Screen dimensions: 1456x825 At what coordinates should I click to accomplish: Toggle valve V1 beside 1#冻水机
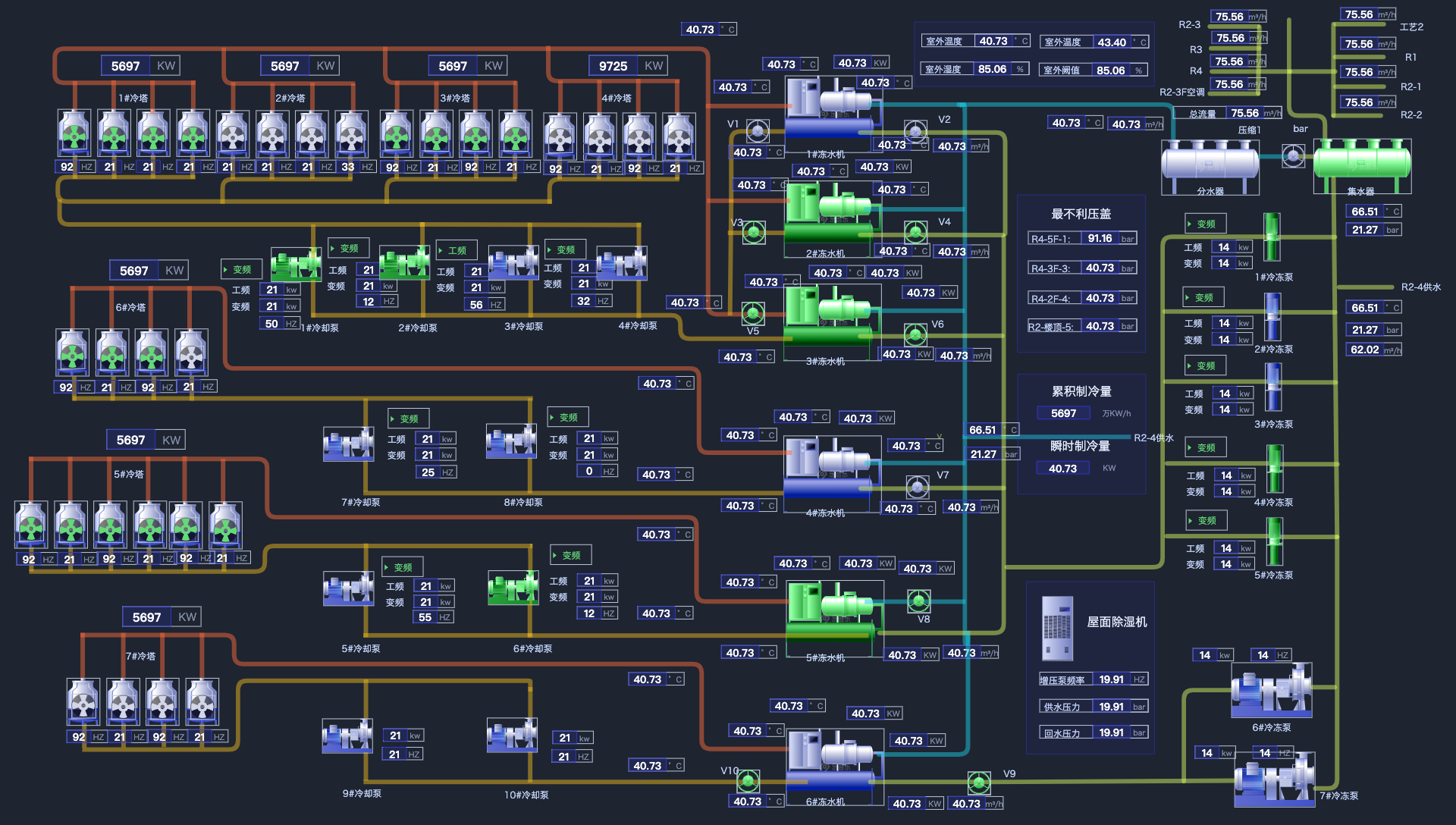pos(757,130)
